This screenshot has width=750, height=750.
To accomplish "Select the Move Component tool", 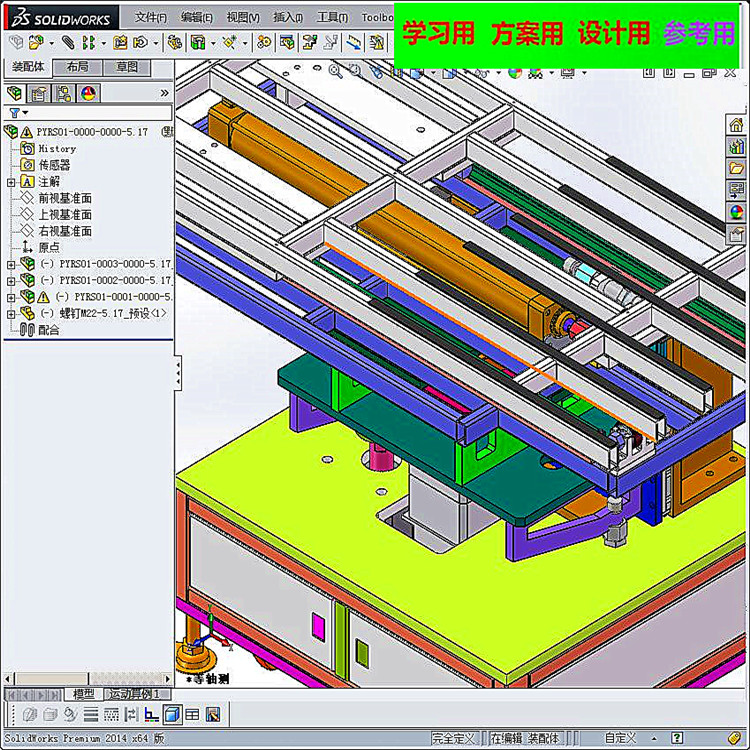I will click(x=141, y=43).
